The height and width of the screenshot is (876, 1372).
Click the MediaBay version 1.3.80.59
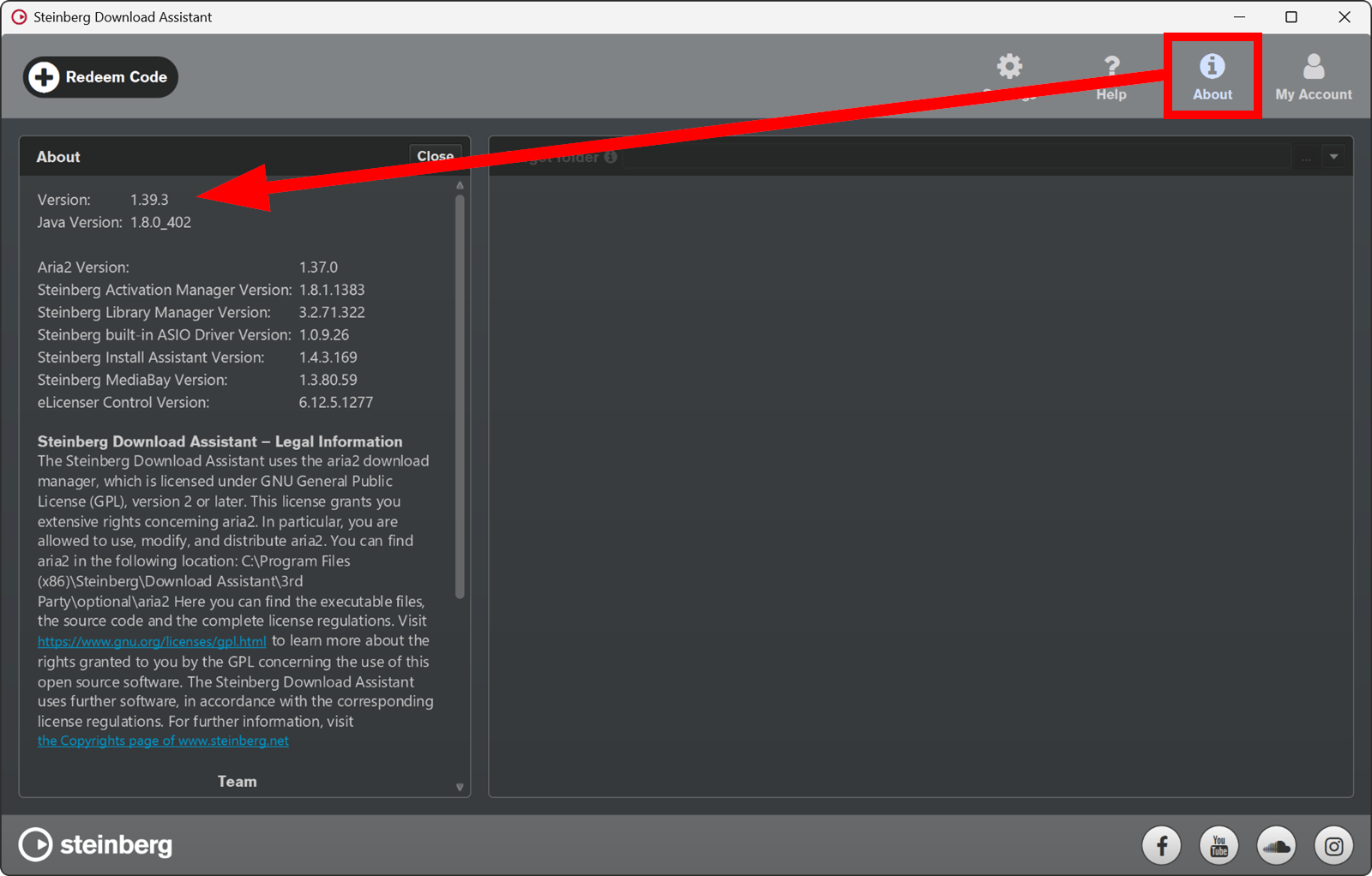(328, 380)
